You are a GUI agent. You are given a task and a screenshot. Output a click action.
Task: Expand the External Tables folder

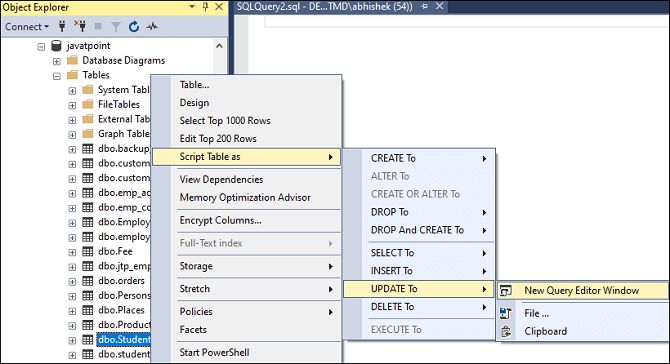[72, 120]
